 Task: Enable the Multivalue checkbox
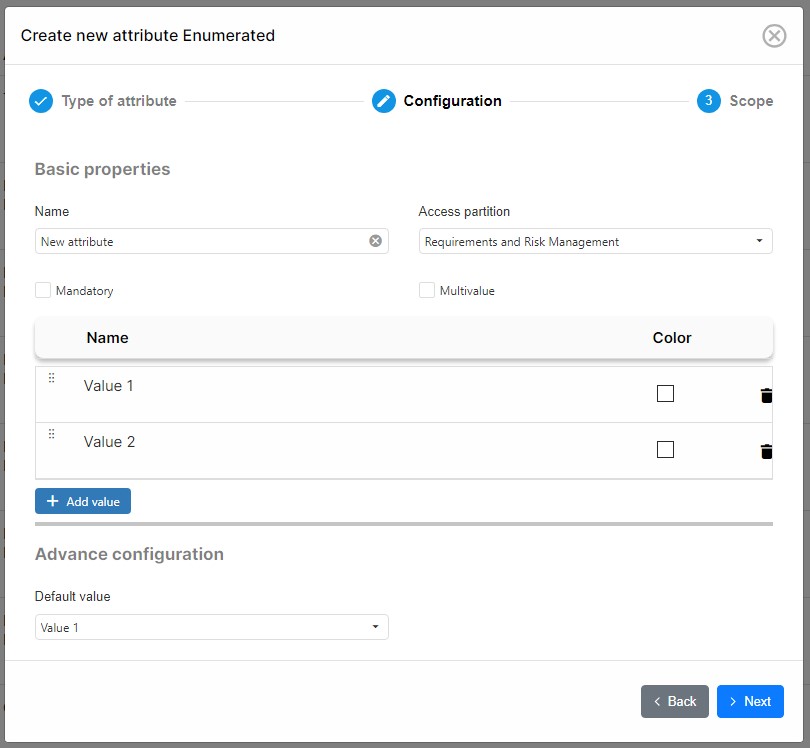click(427, 290)
